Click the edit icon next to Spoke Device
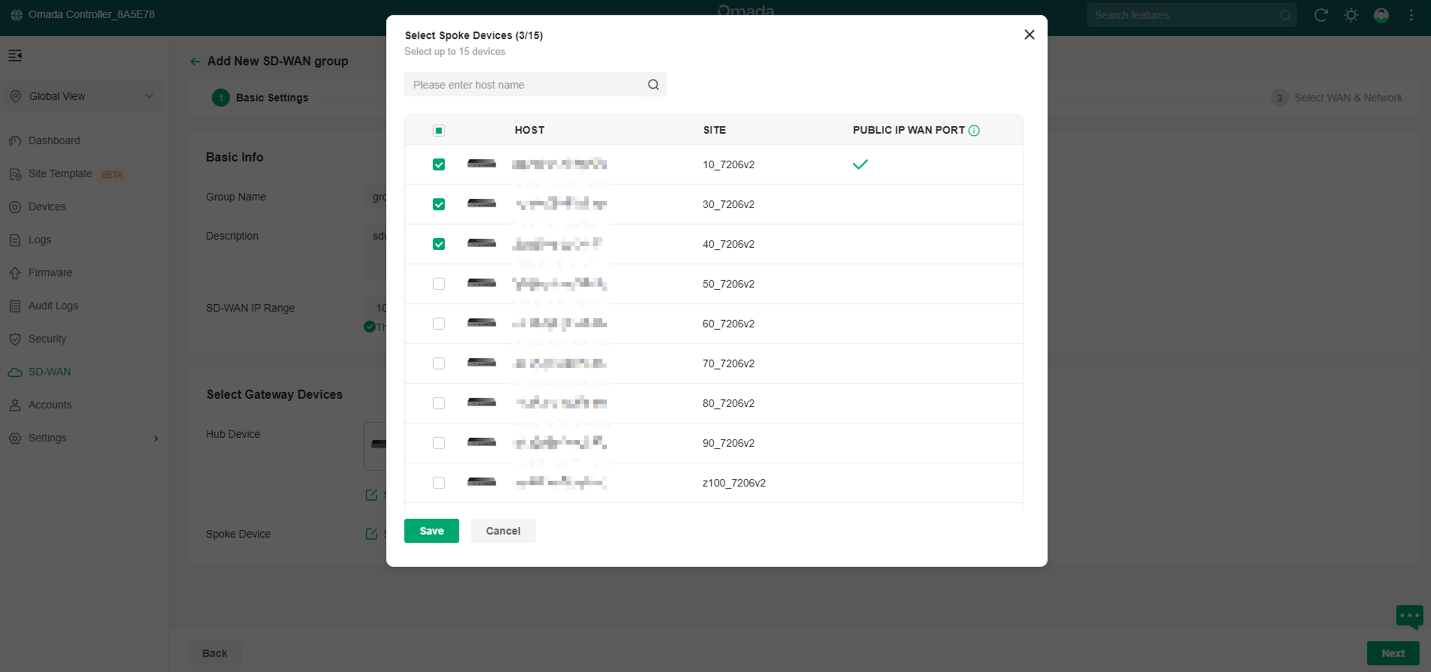The width and height of the screenshot is (1431, 672). [371, 534]
